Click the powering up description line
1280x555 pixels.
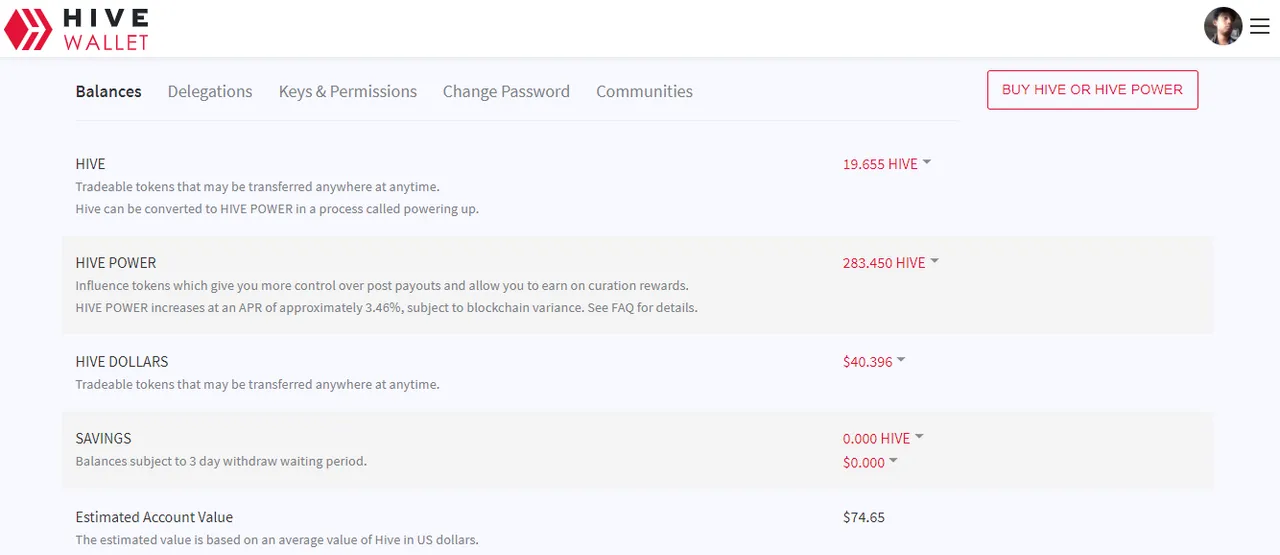pyautogui.click(x=277, y=209)
